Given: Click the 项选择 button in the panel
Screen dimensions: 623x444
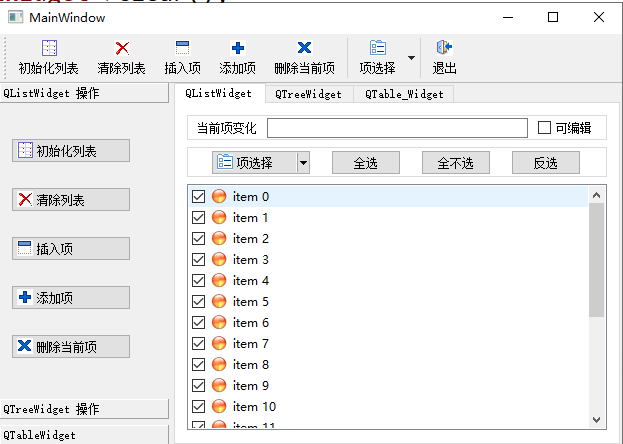Looking at the screenshot, I should tap(255, 163).
